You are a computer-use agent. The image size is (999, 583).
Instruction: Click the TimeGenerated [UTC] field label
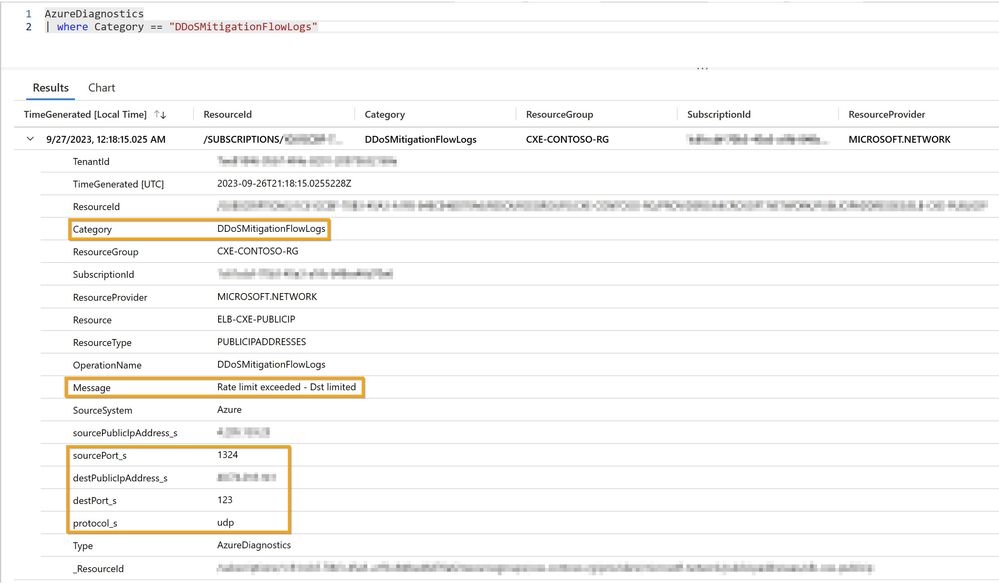pyautogui.click(x=119, y=184)
